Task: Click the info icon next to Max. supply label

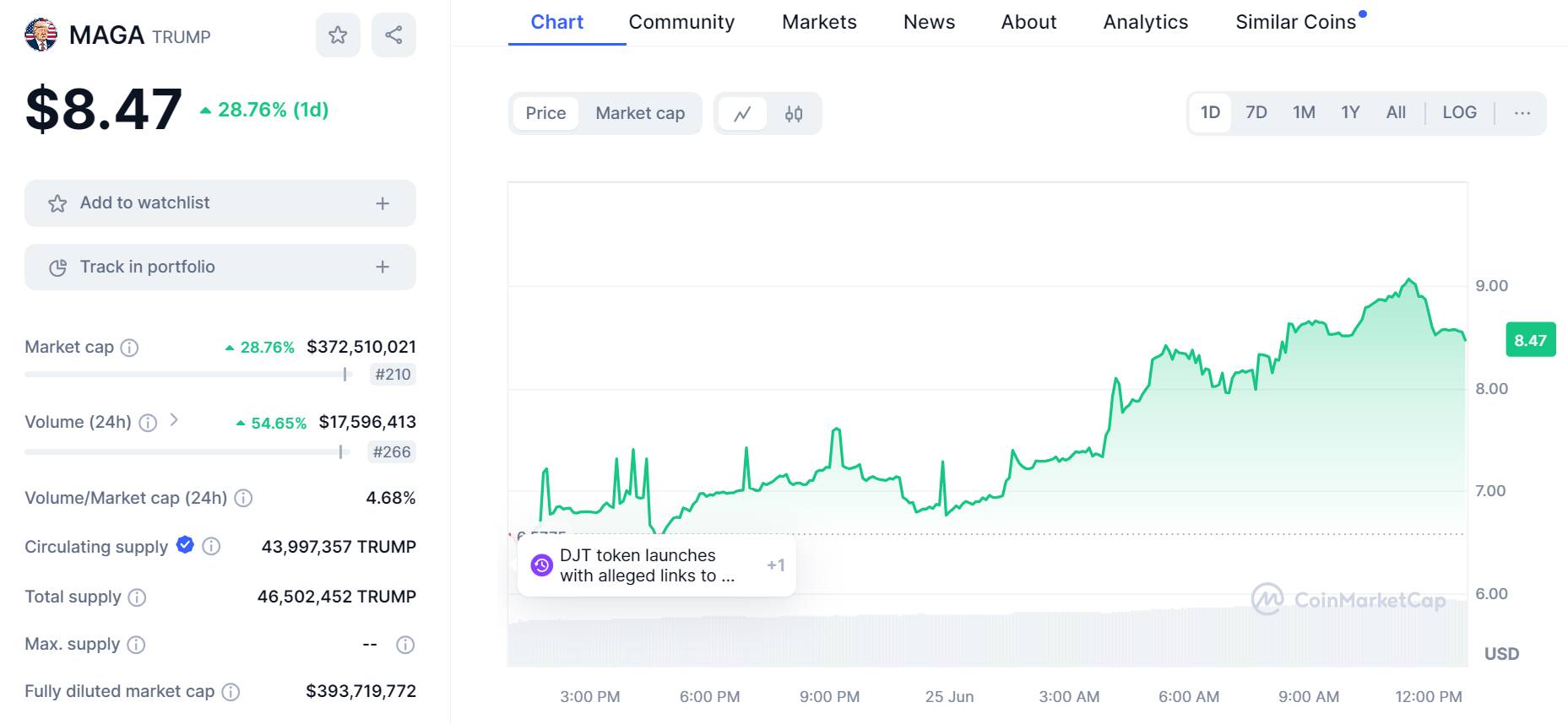Action: click(x=136, y=645)
